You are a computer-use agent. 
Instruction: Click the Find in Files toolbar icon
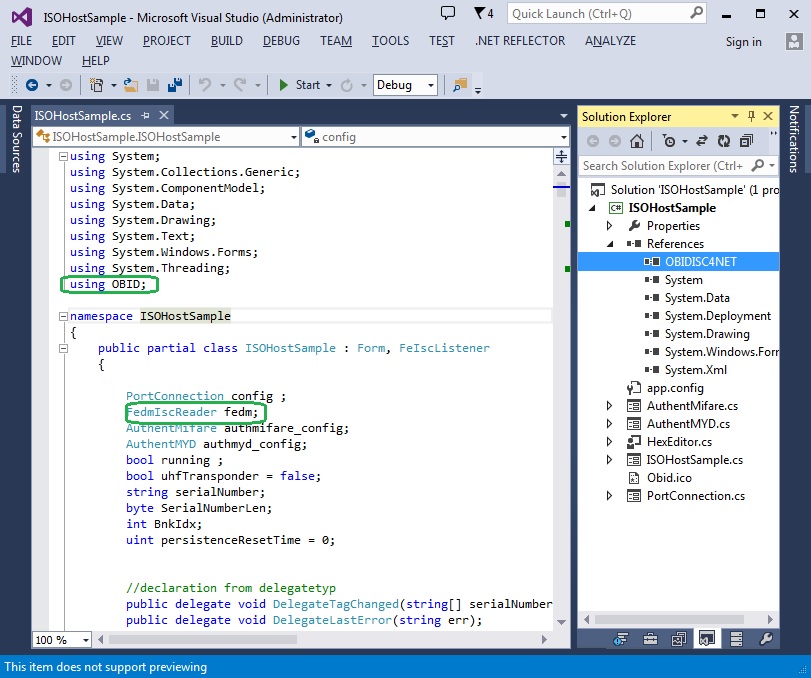pyautogui.click(x=460, y=85)
